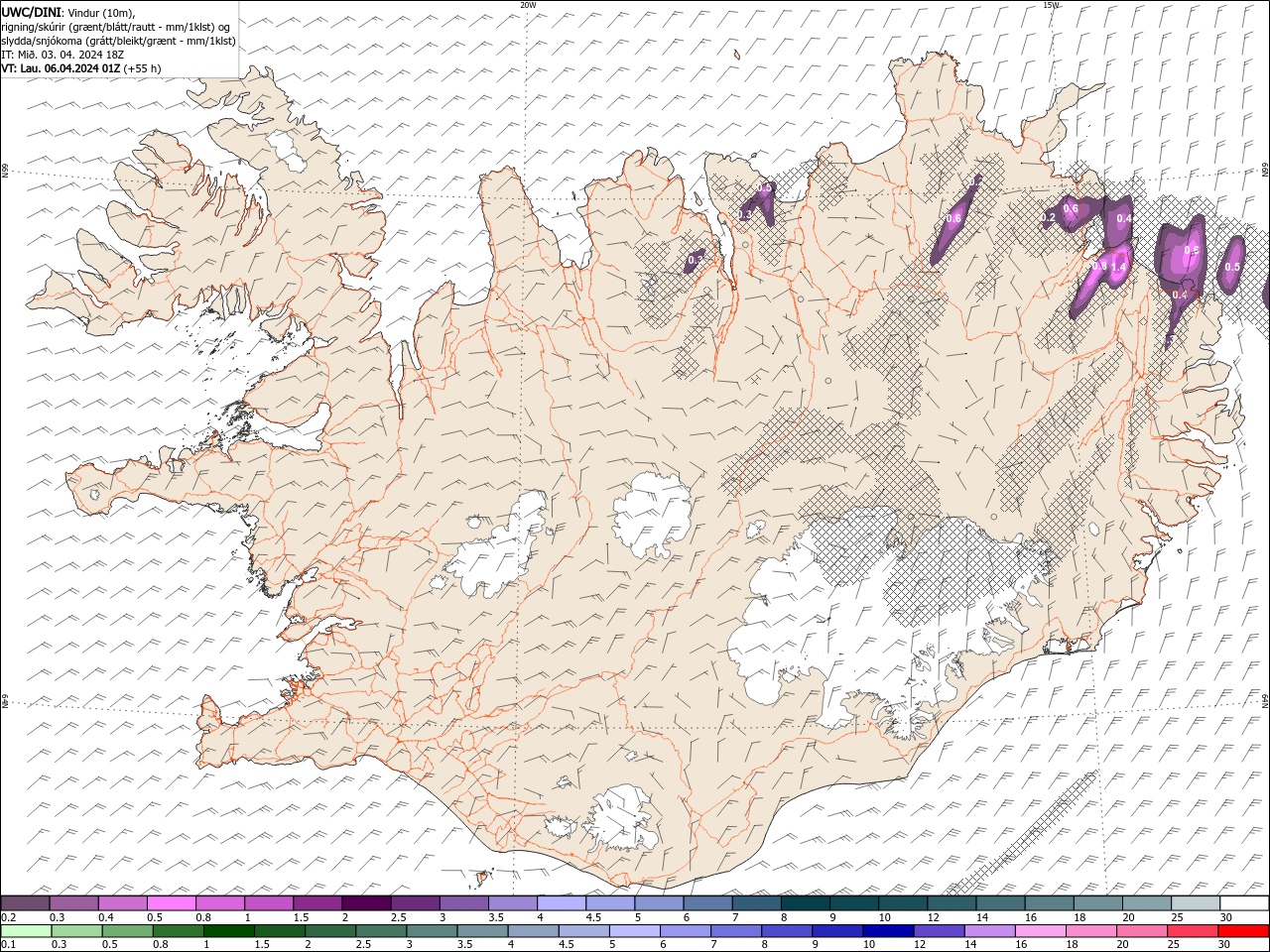Select the pure red 30 rain scale swatch
The image size is (1270, 952).
[x=1243, y=931]
